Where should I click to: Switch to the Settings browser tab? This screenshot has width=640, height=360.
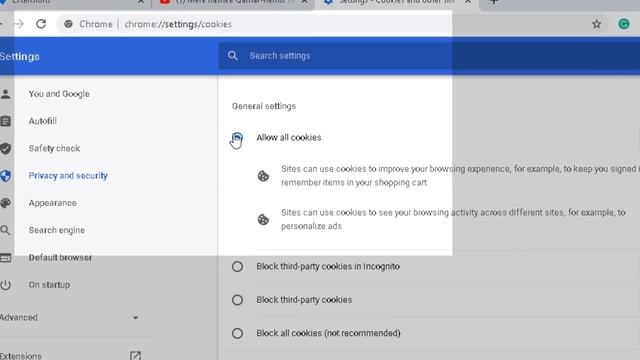coord(396,2)
